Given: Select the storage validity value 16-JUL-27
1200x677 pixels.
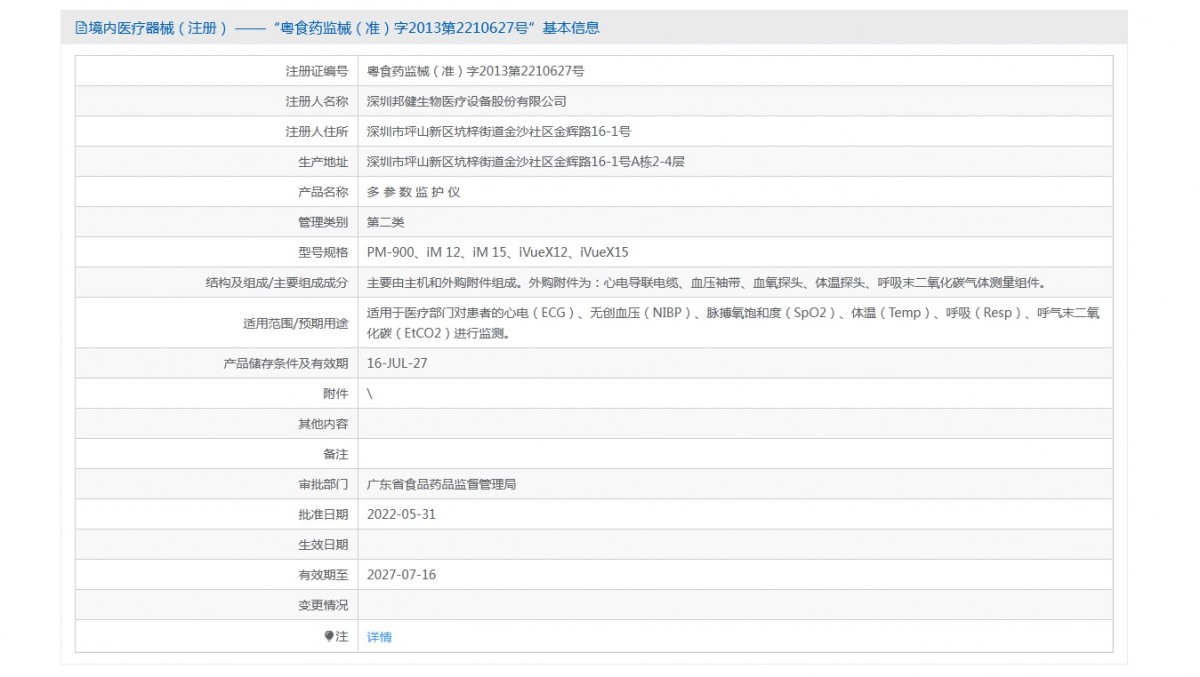Looking at the screenshot, I should click(x=397, y=363).
